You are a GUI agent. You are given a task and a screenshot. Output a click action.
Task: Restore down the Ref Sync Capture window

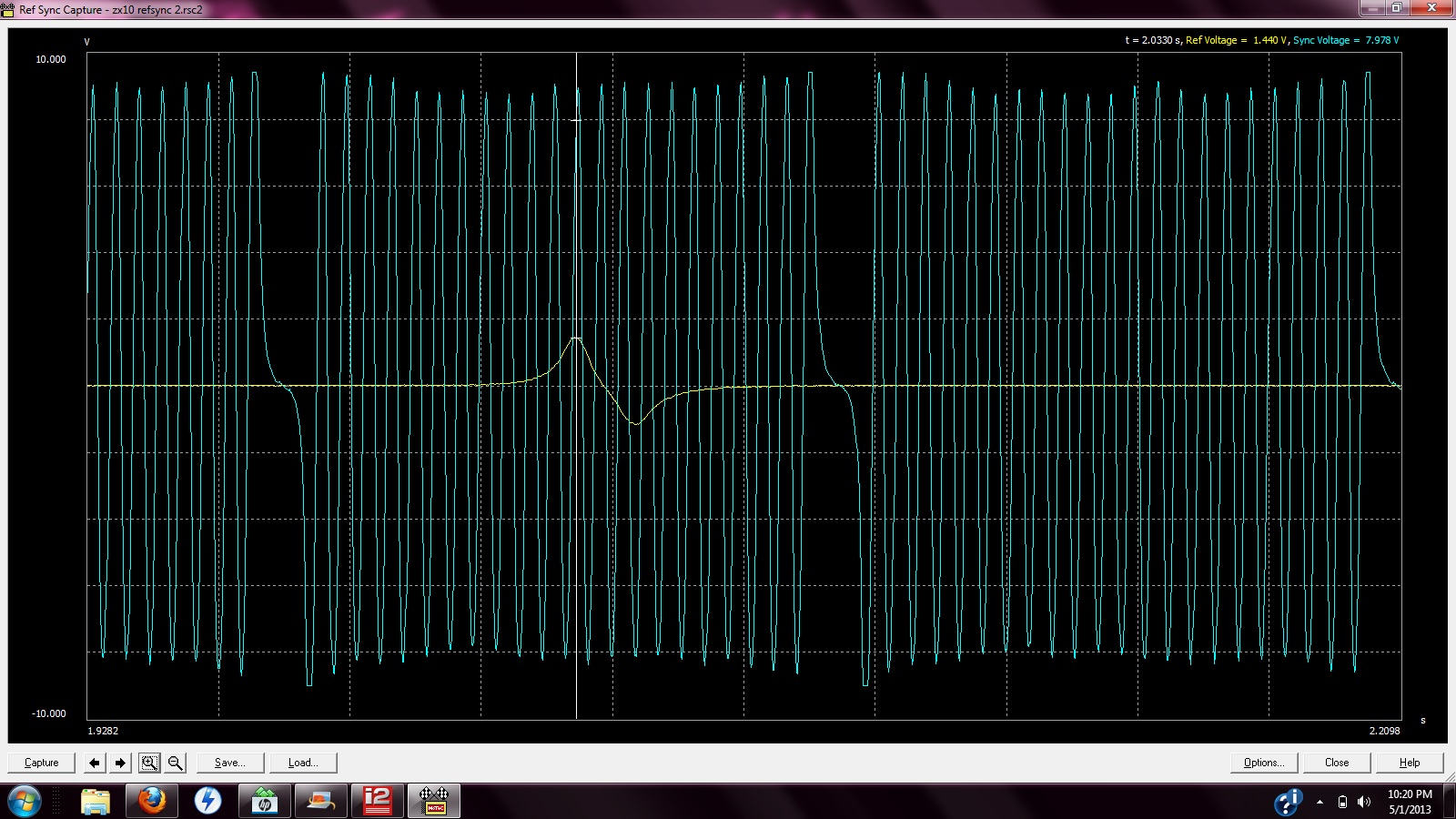(1396, 8)
